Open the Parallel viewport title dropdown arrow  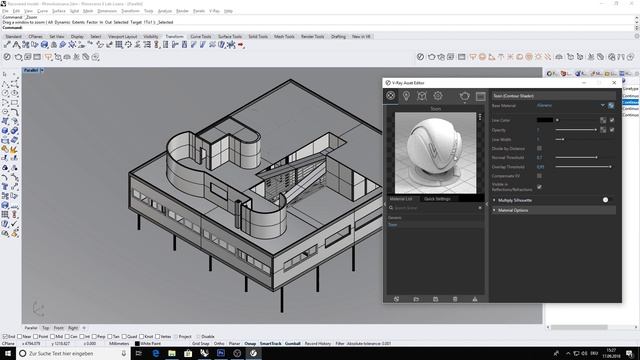click(x=42, y=70)
